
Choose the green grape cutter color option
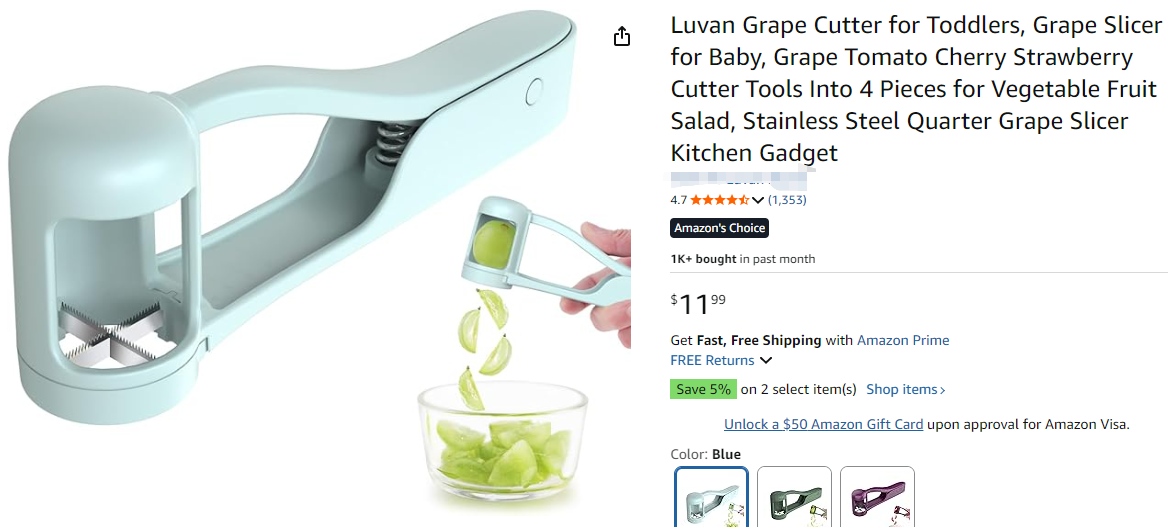pyautogui.click(x=794, y=497)
